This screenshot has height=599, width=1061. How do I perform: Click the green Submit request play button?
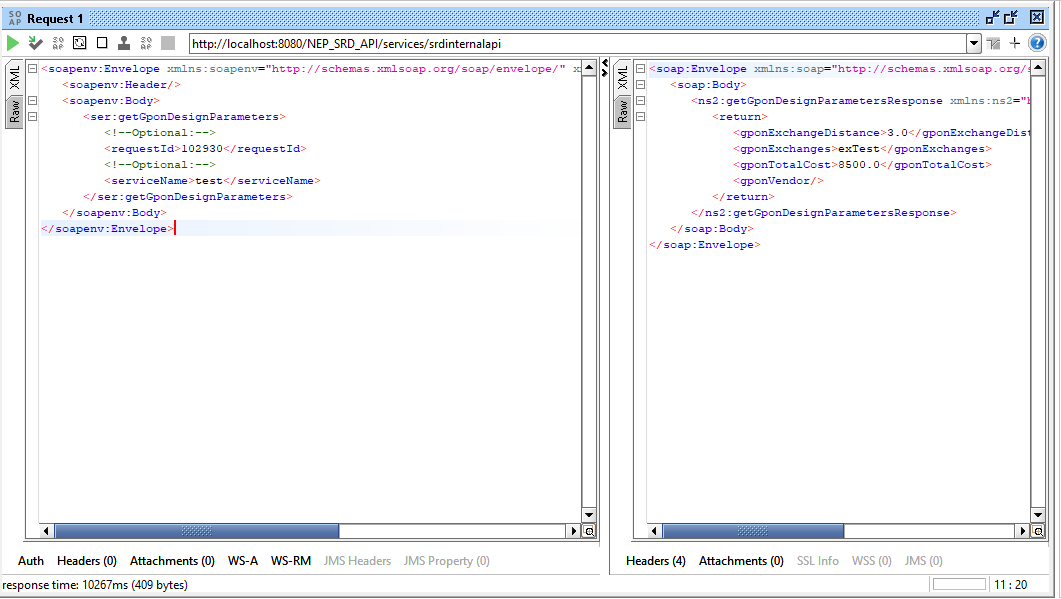pyautogui.click(x=13, y=43)
